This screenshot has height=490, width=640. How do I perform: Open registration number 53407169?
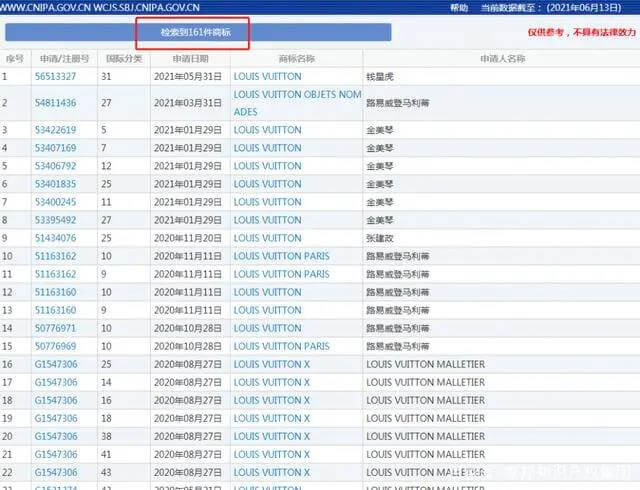coord(56,148)
